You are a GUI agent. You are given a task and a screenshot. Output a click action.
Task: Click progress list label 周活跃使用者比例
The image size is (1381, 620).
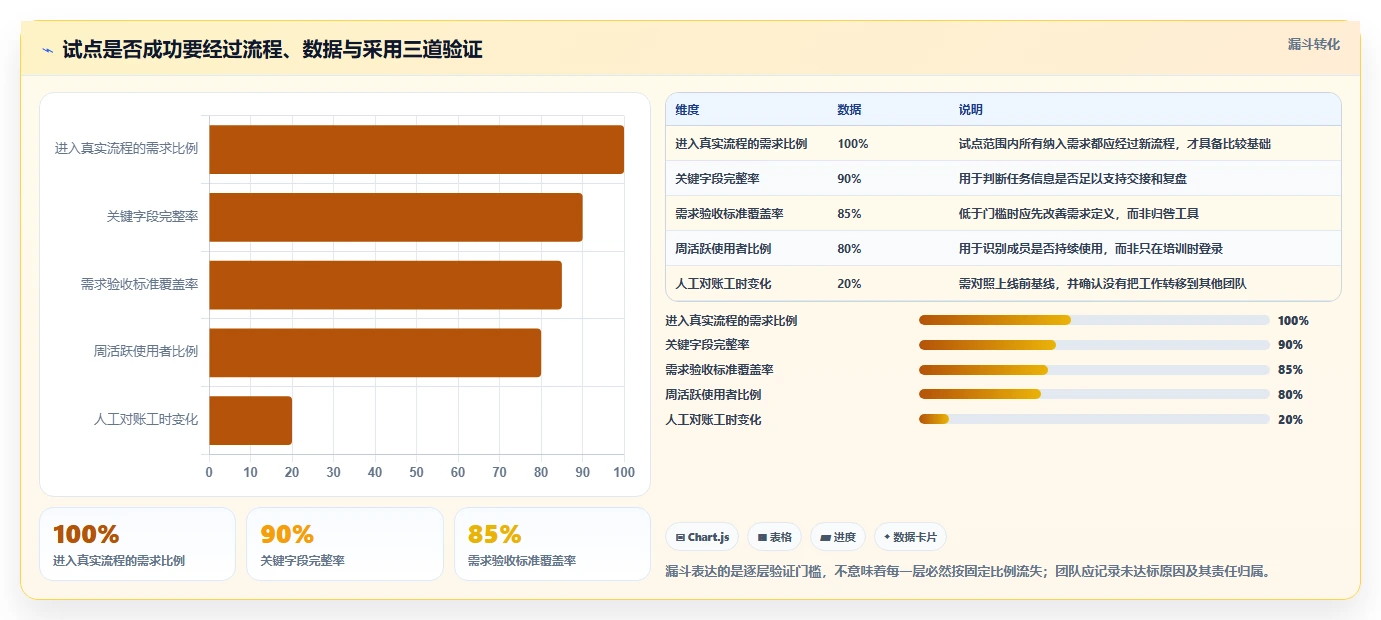713,395
